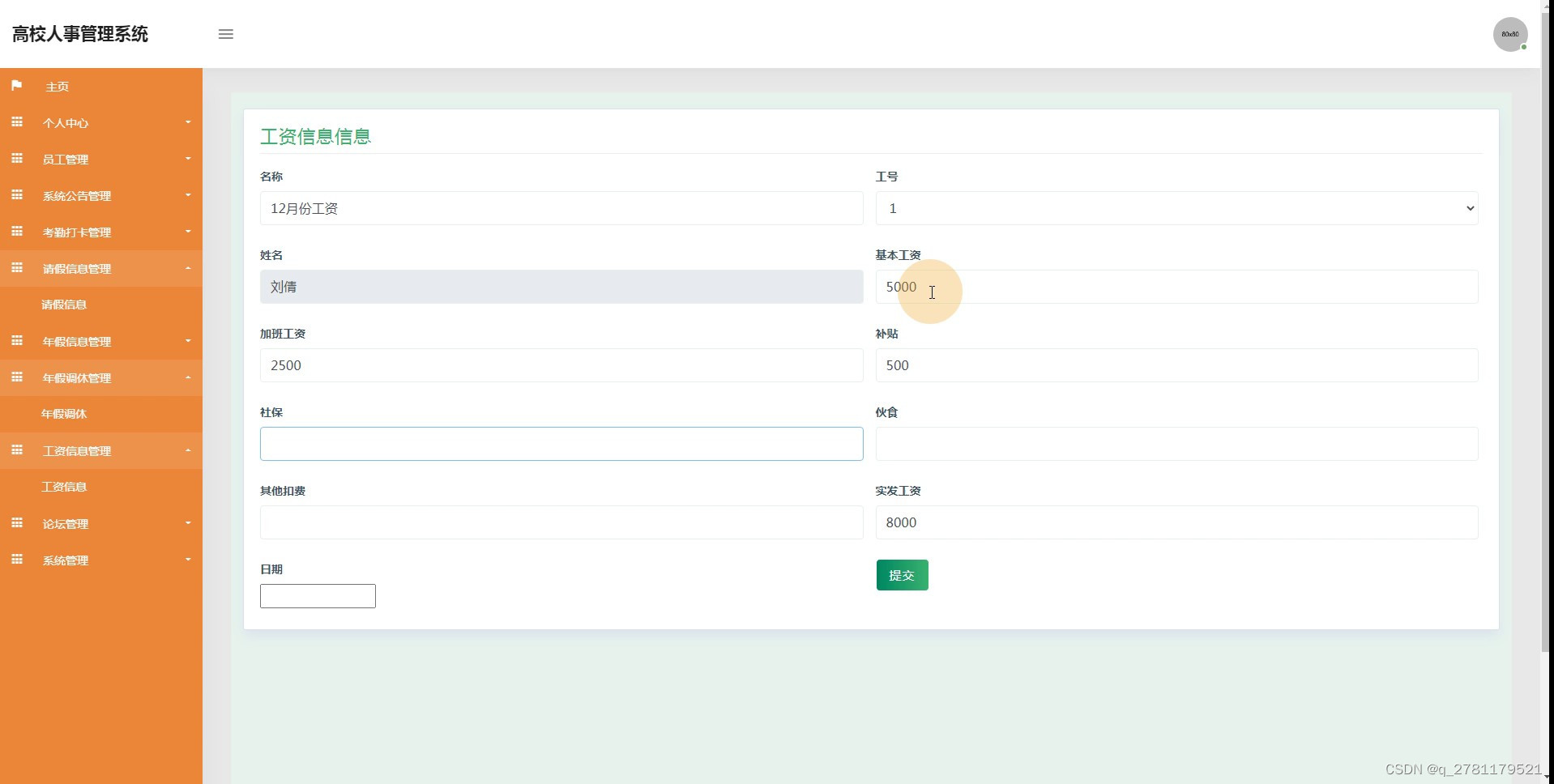Focus the 基本工资 field showing 5000

pos(1176,287)
